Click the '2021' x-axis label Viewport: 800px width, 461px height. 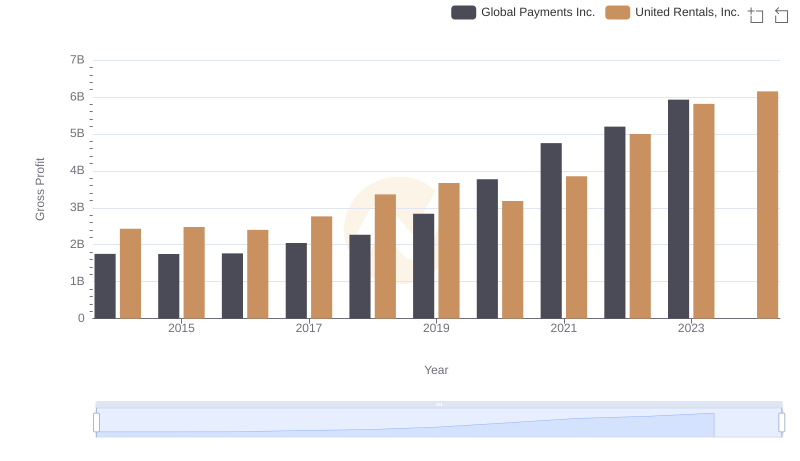click(x=564, y=328)
